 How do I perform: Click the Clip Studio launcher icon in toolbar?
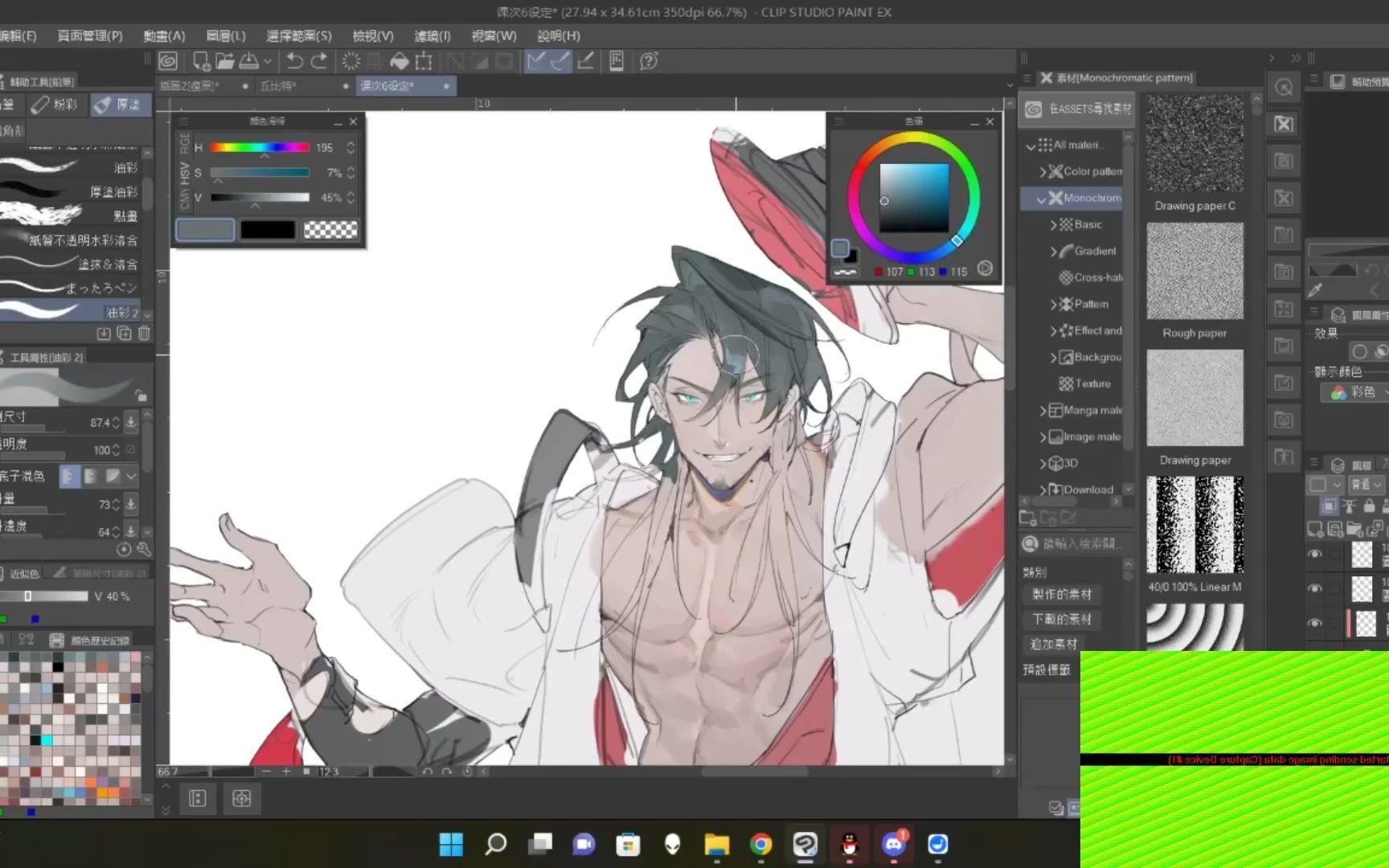pyautogui.click(x=168, y=61)
